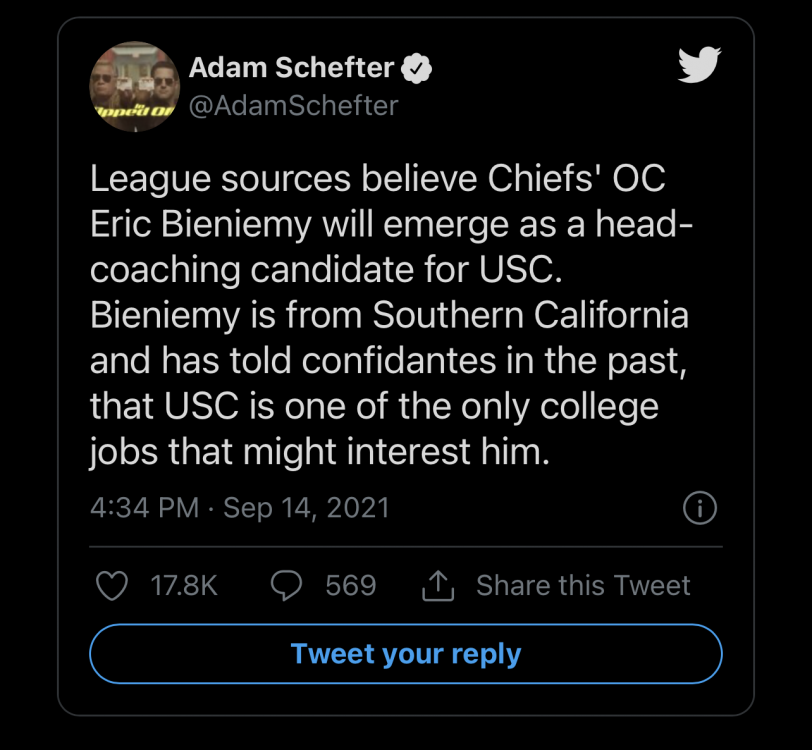The image size is (812, 750).
Task: Click the 569 replies count
Action: pyautogui.click(x=351, y=586)
